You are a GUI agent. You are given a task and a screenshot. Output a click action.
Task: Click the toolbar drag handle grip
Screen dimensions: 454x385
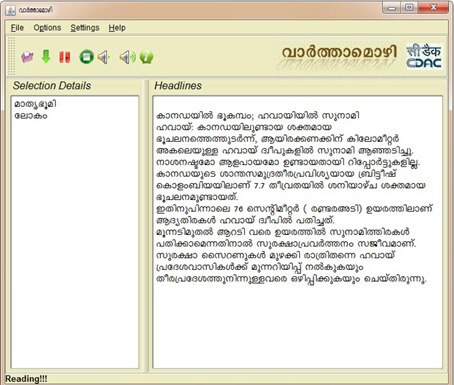point(11,56)
